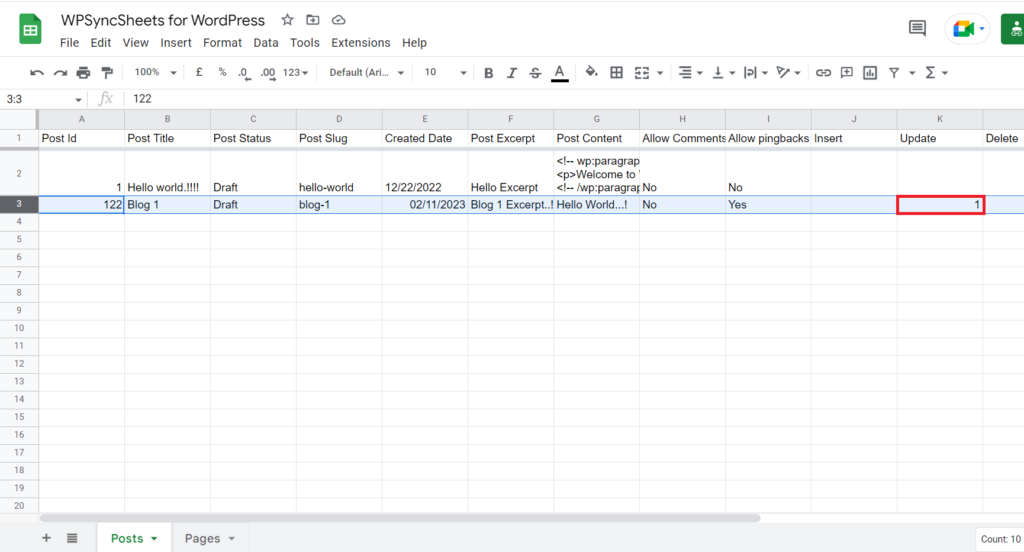Toggle strikethrough formatting
This screenshot has height=552, width=1024.
535,73
